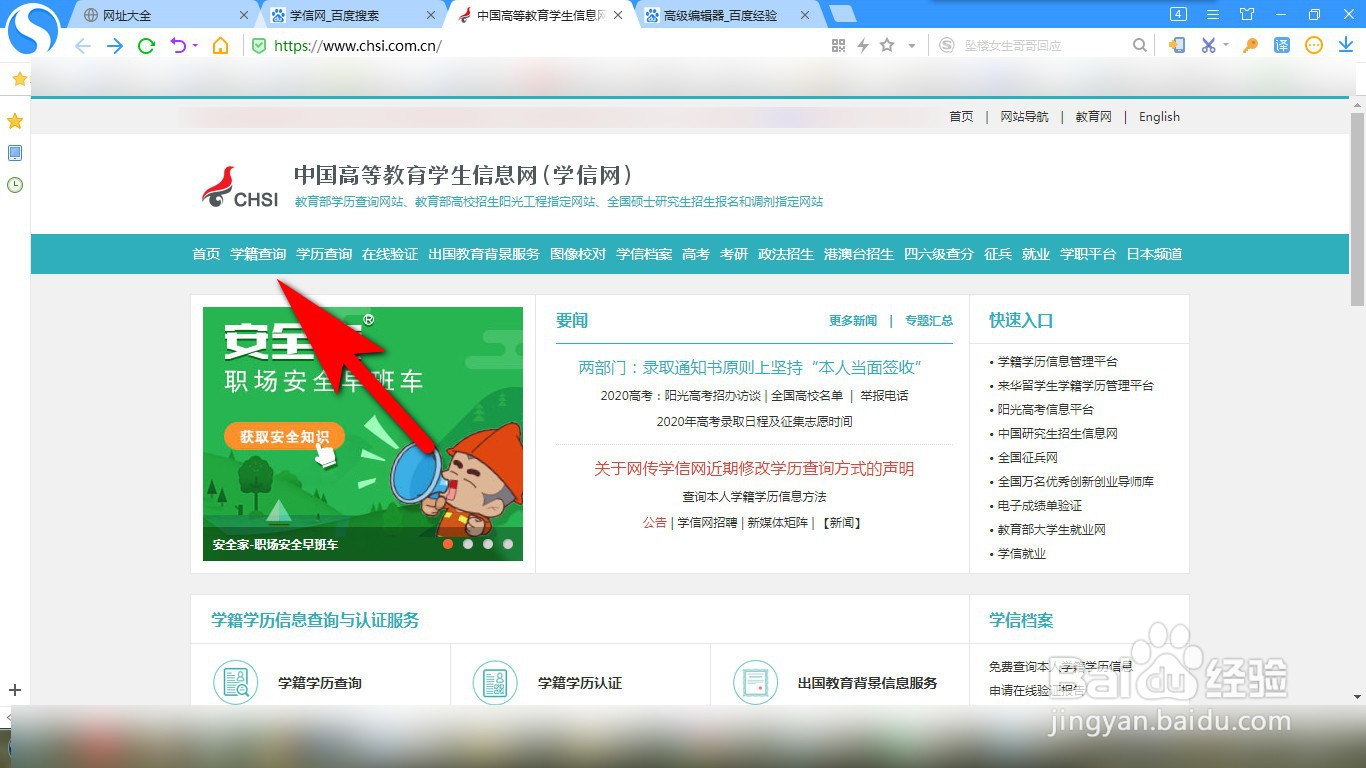This screenshot has height=768, width=1366.
Task: Open the 更多新闻 link
Action: pyautogui.click(x=853, y=321)
